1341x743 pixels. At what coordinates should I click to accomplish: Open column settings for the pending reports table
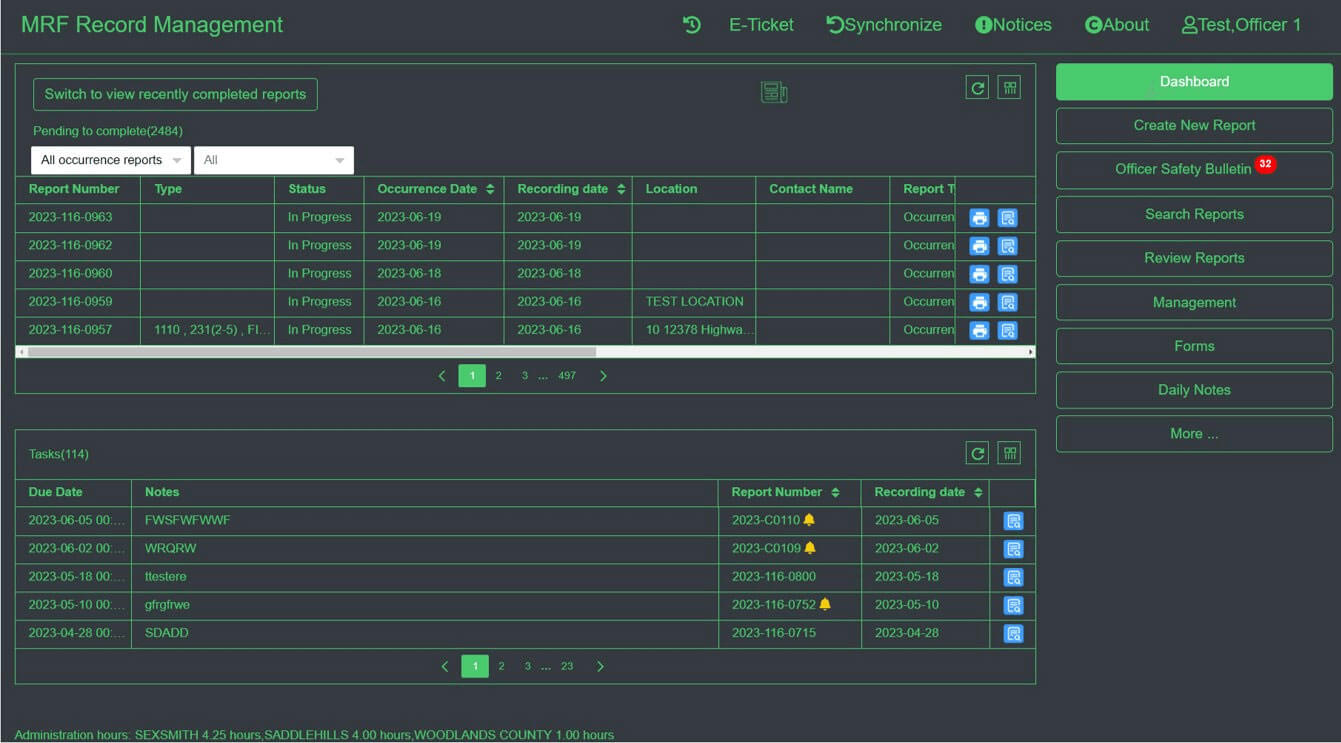point(1009,87)
